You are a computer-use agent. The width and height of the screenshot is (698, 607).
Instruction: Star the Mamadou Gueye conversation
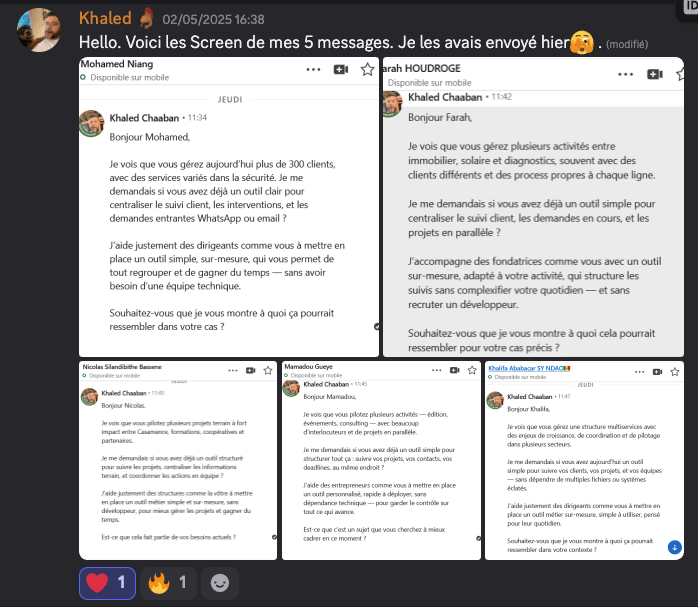point(472,370)
